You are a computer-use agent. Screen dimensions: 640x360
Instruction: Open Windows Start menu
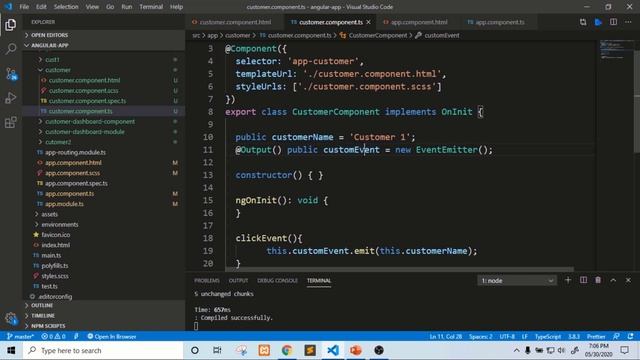tap(11, 350)
